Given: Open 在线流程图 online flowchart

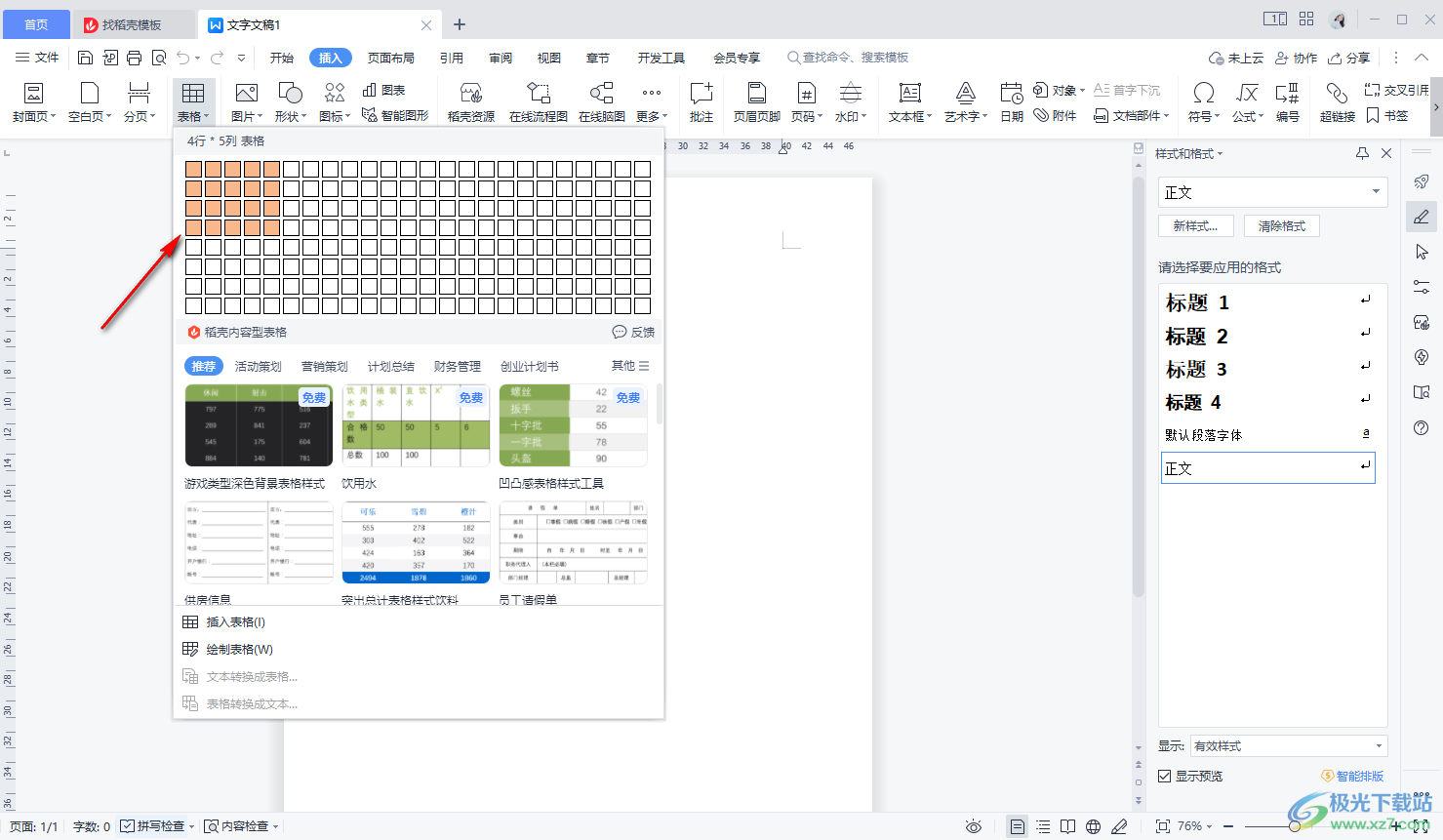Looking at the screenshot, I should coord(539,102).
